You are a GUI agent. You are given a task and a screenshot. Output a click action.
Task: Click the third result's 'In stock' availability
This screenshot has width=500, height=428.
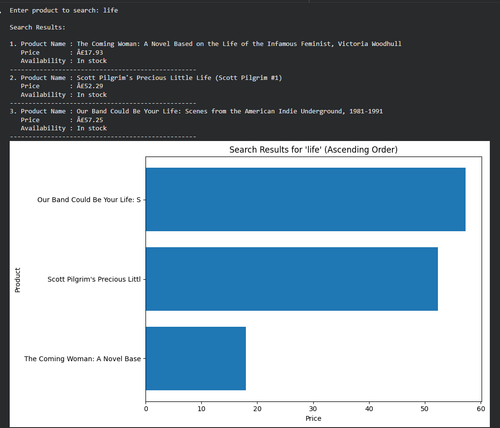click(x=92, y=128)
